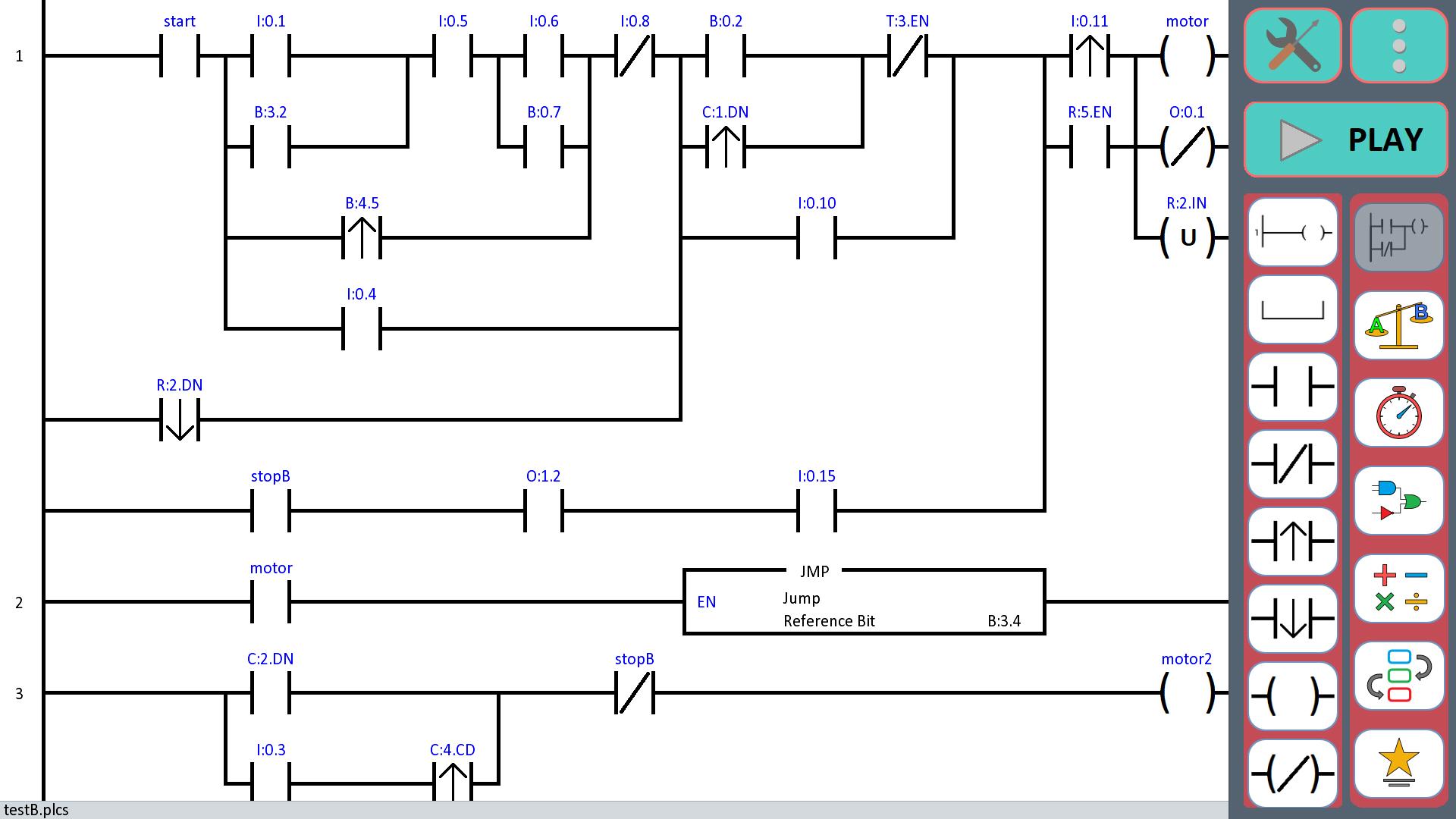Select the B:3.2 contact
1456x819 pixels.
pyautogui.click(x=271, y=147)
